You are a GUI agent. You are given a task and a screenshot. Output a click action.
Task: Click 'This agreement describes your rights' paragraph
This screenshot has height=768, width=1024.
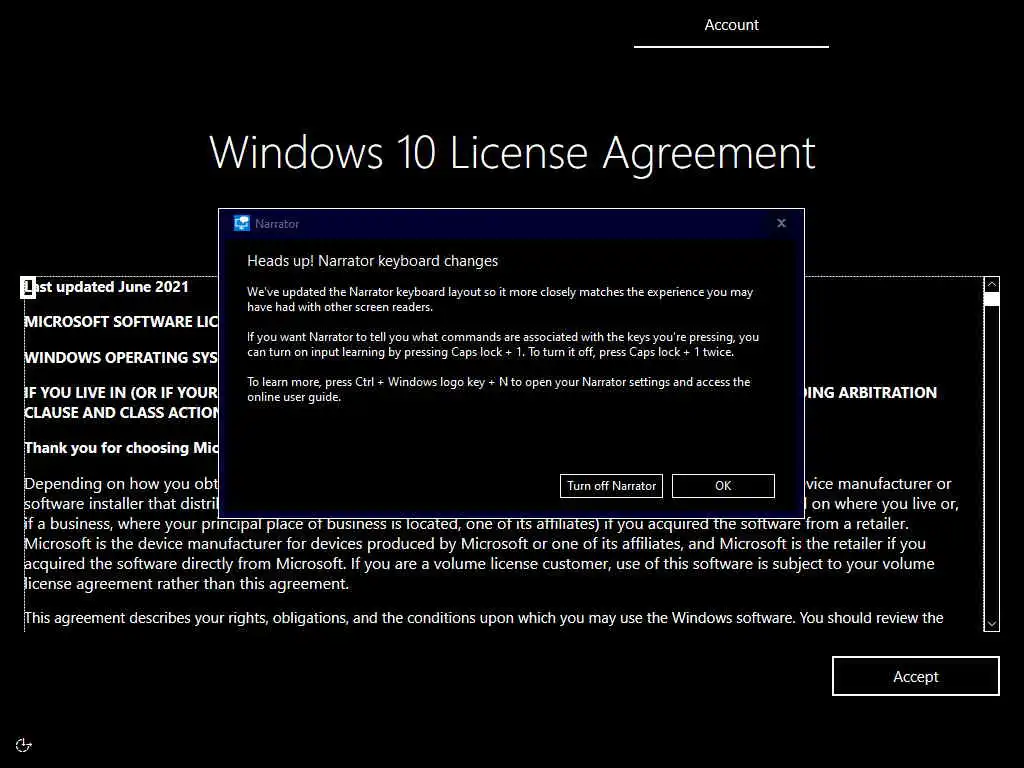(484, 618)
